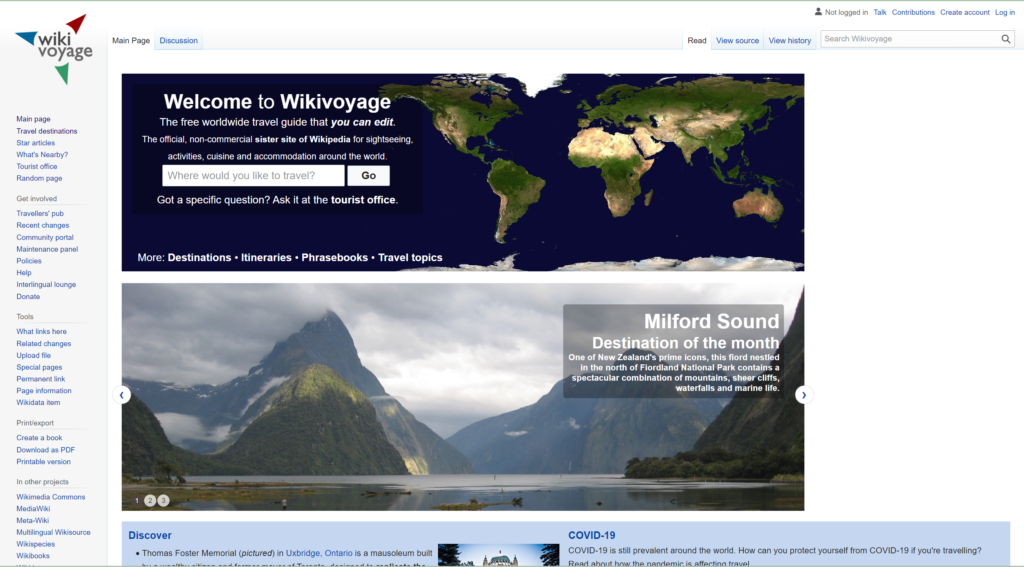
Task: Open Maintenance panel link
Action: 47,249
